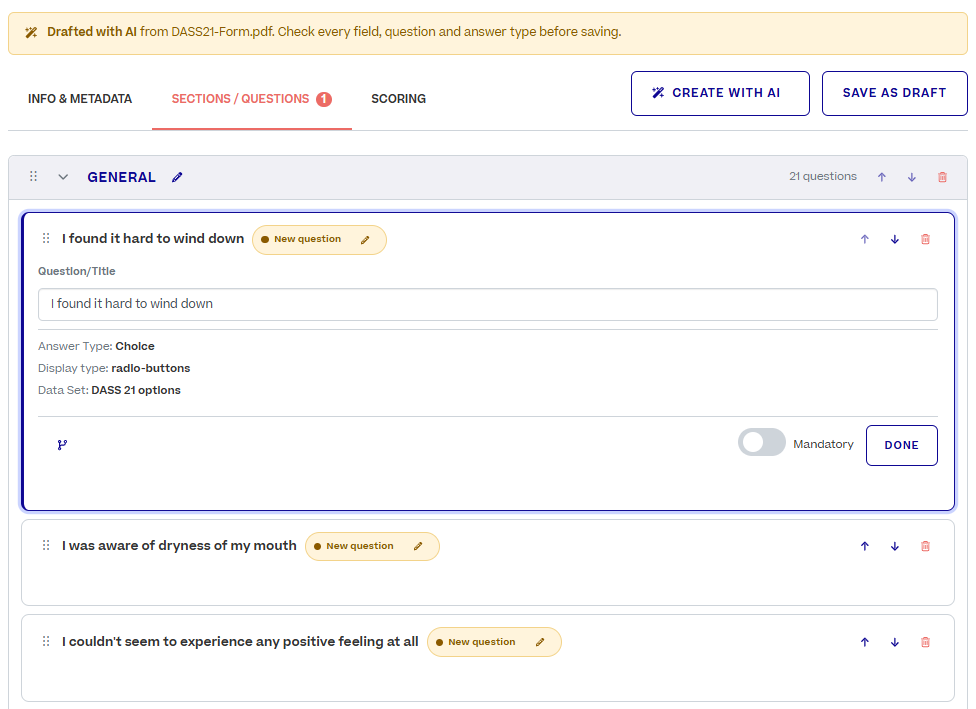Toggle the Mandatory switch

pos(762,443)
